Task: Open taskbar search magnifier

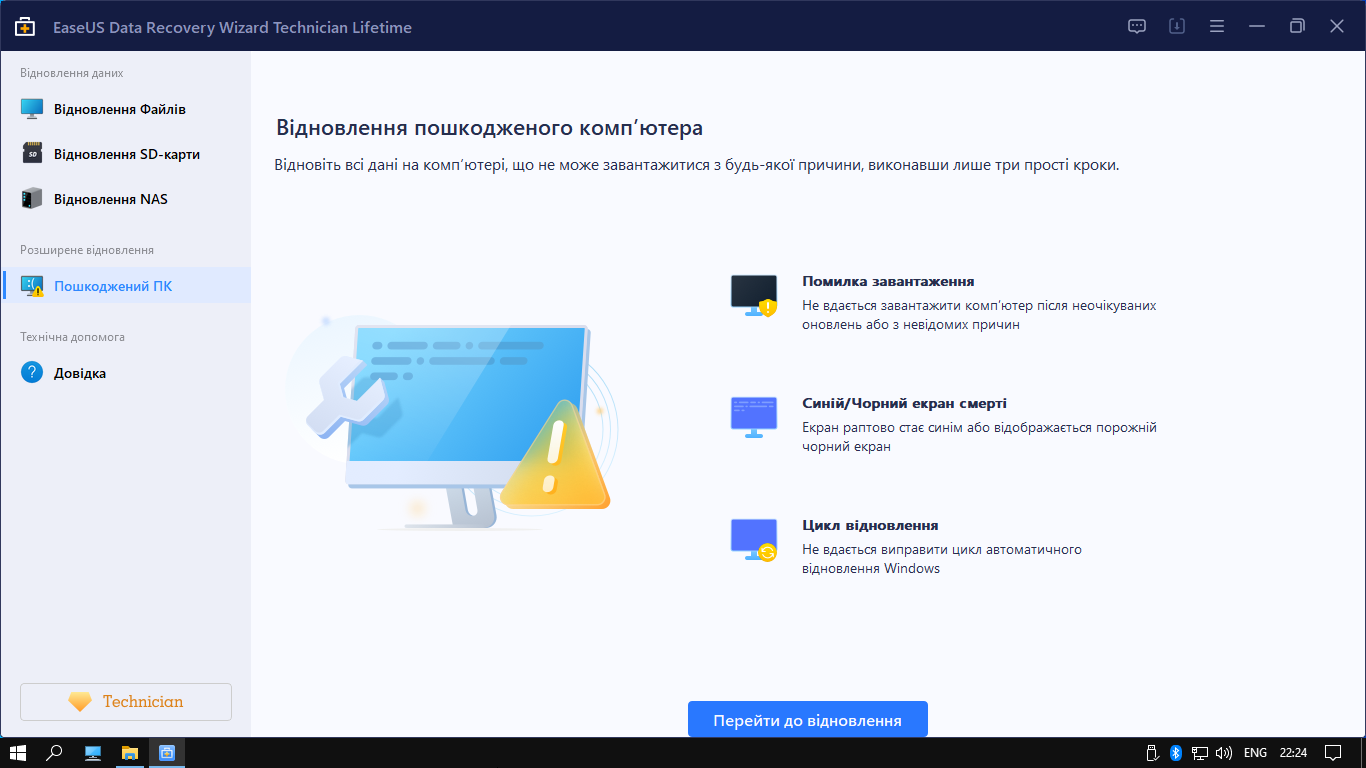Action: coord(56,753)
